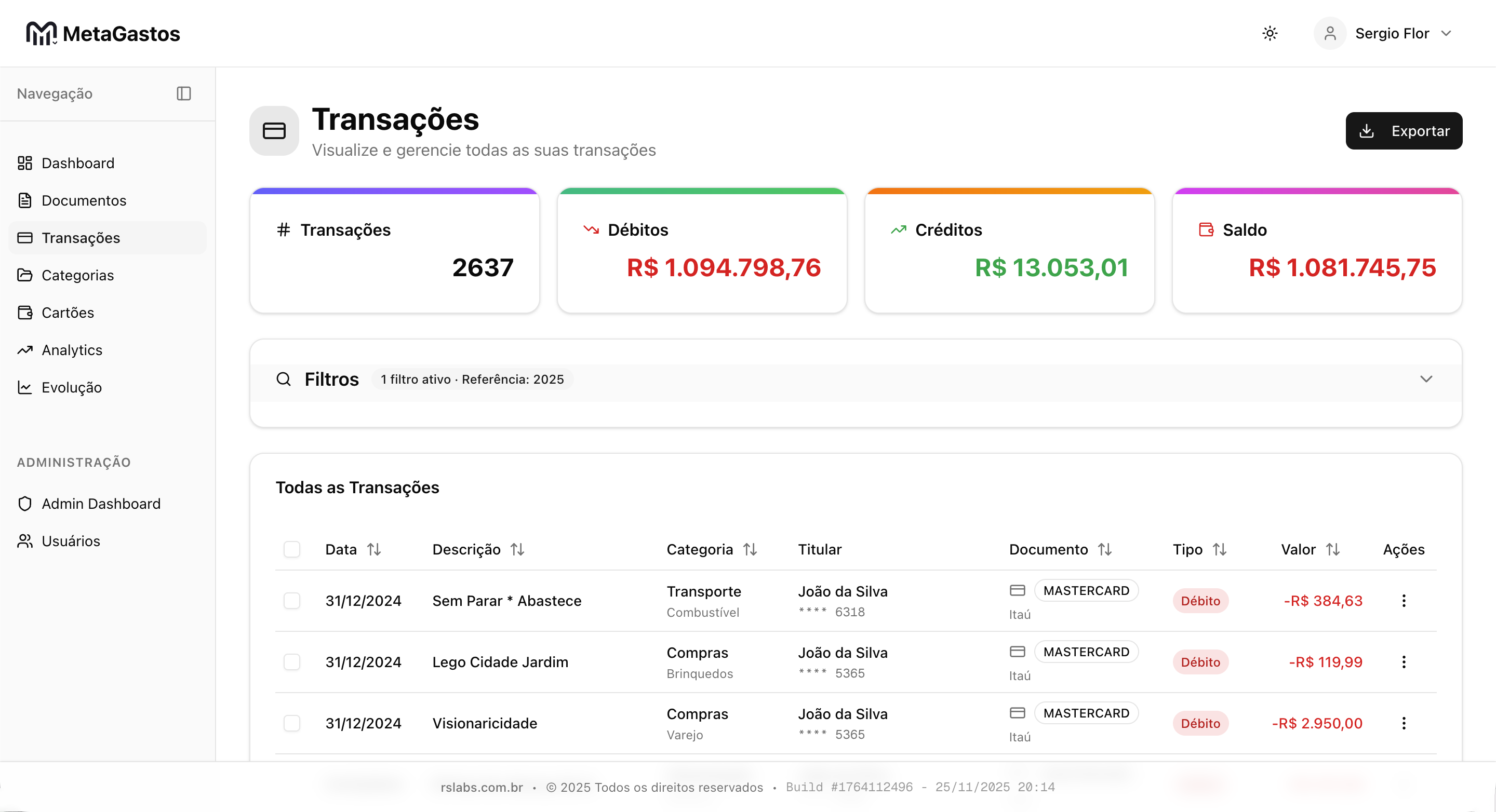Select the Dashboard sidebar icon
This screenshot has width=1496, height=812.
24,163
